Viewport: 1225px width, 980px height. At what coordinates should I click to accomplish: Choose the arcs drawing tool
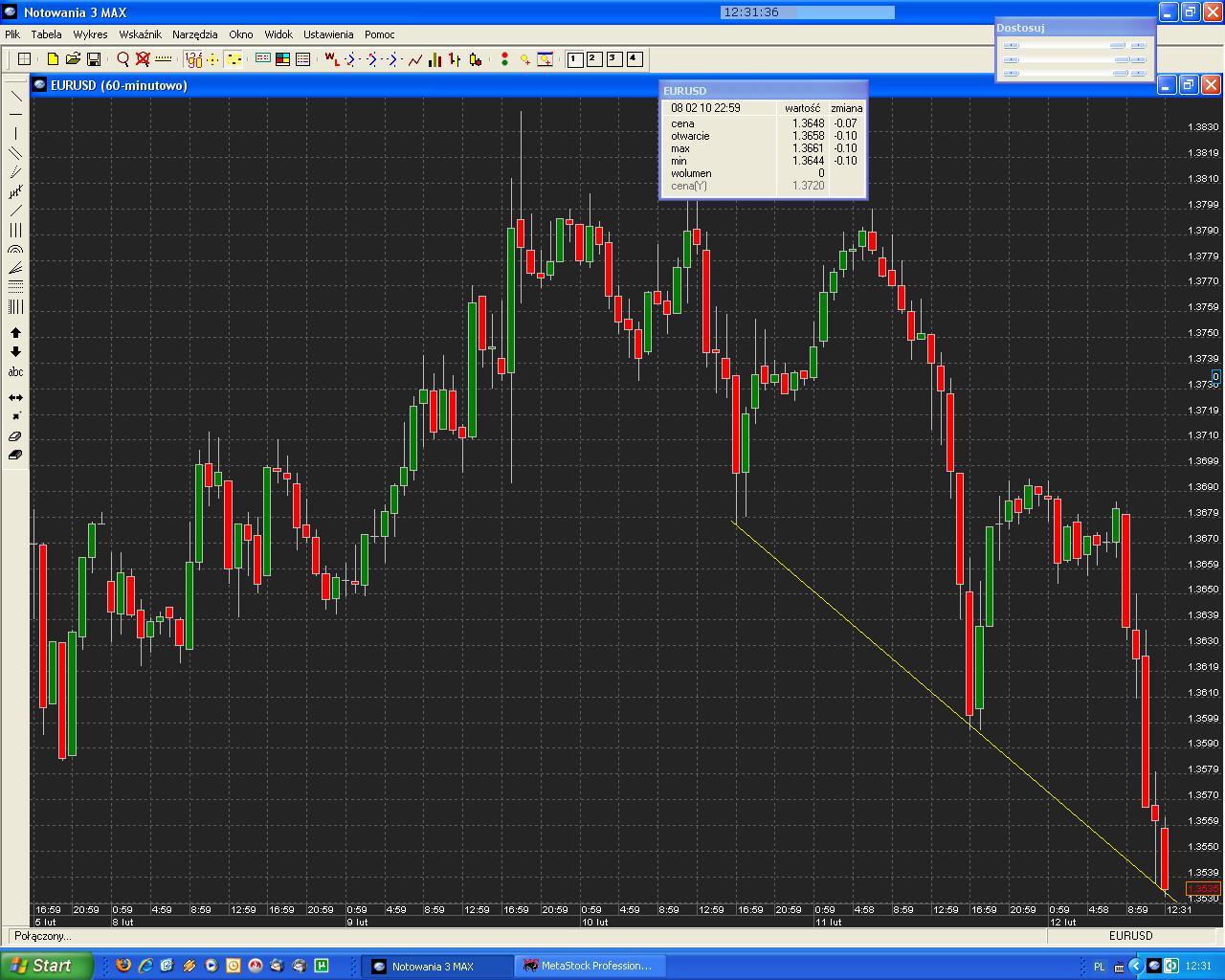pos(15,249)
